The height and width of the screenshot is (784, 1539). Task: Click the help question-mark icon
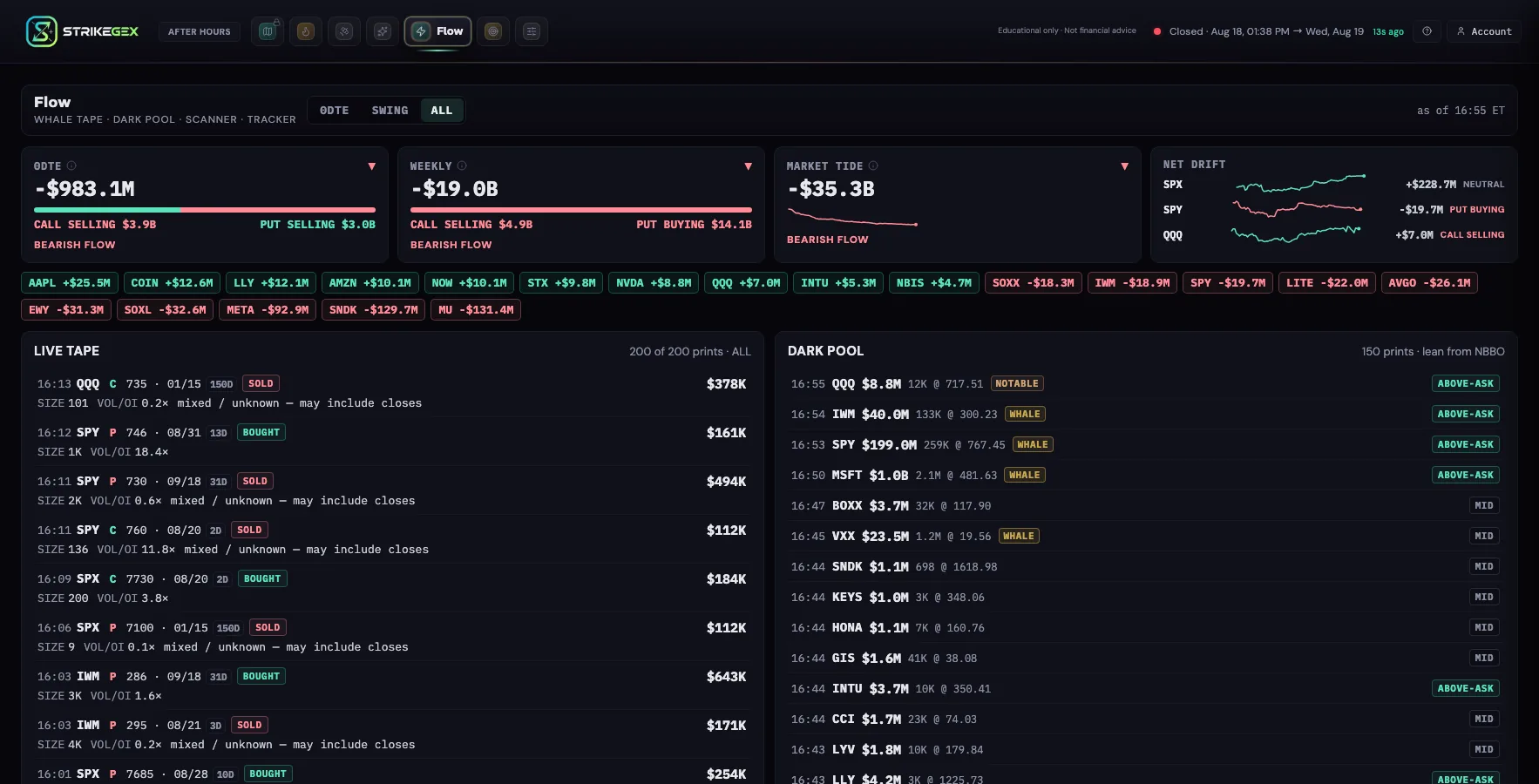pos(1427,31)
